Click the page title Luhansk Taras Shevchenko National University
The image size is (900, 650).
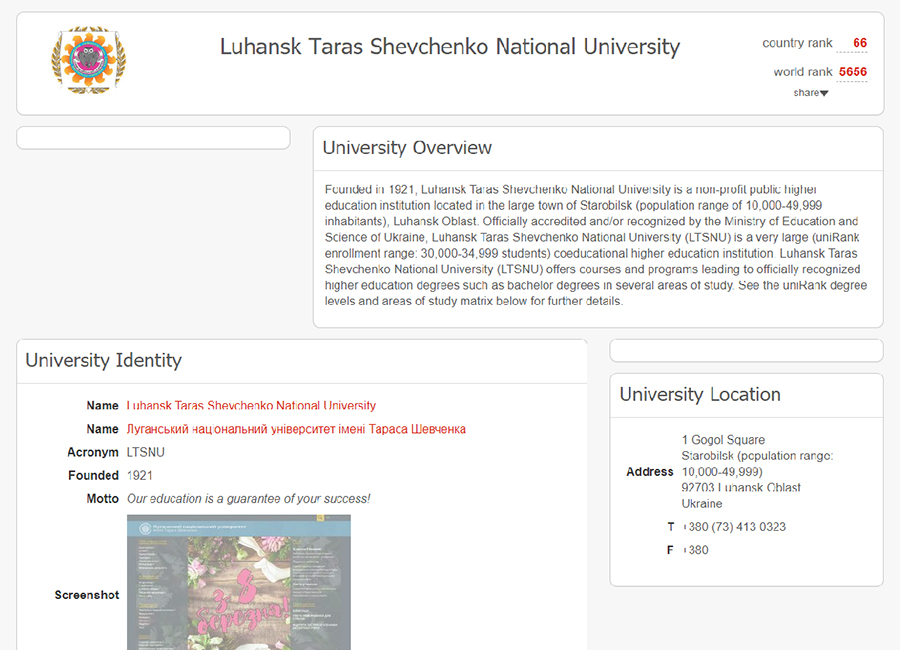[x=450, y=47]
